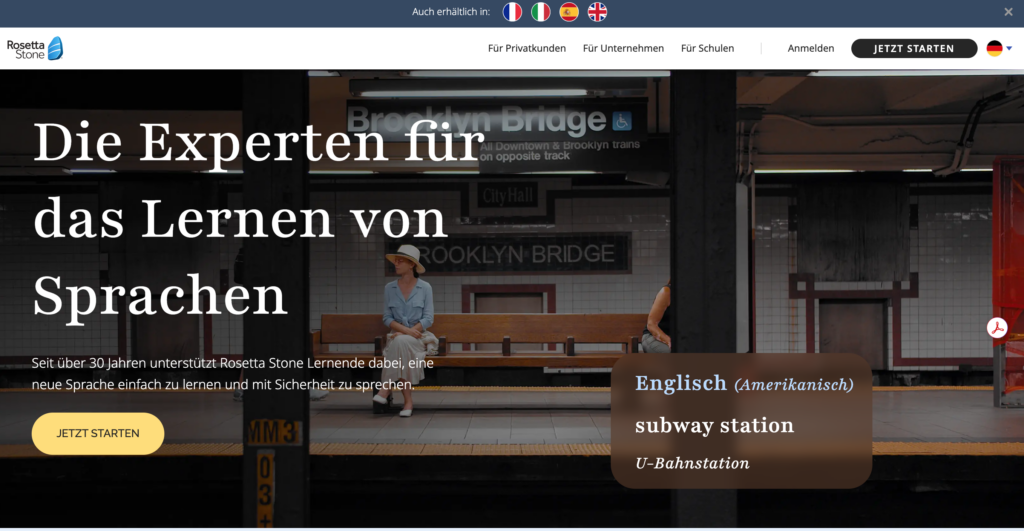Viewport: 1024px width, 531px height.
Task: Select the French flag language option
Action: [512, 12]
